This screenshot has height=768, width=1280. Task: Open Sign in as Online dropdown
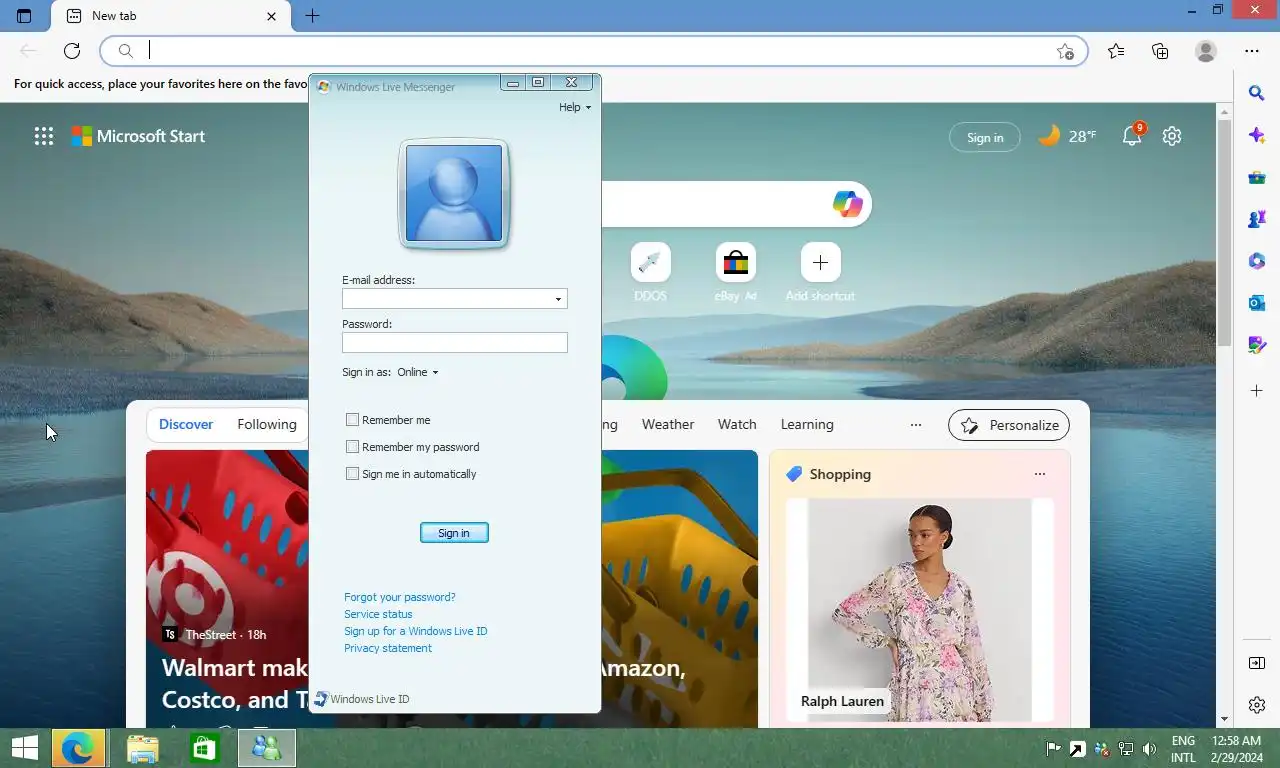[418, 372]
